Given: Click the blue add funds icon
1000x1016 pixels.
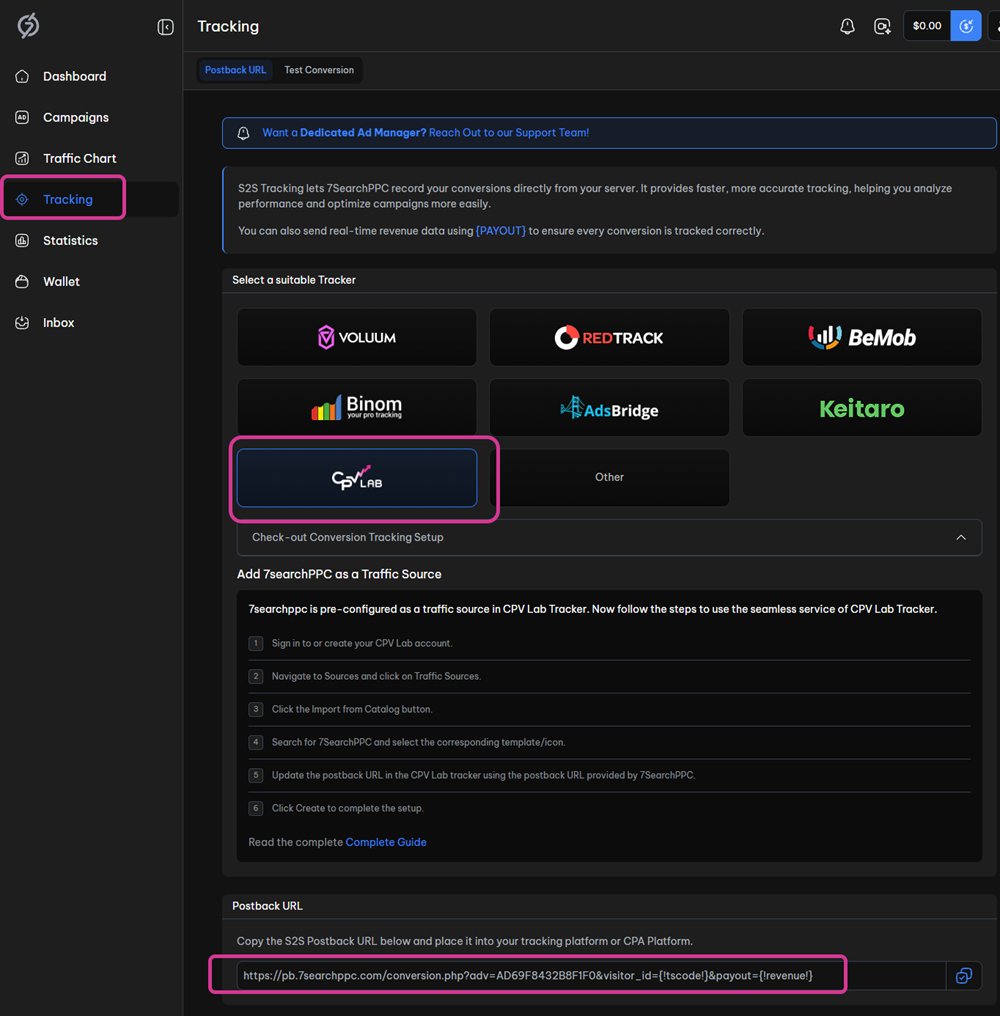Looking at the screenshot, I should point(966,26).
